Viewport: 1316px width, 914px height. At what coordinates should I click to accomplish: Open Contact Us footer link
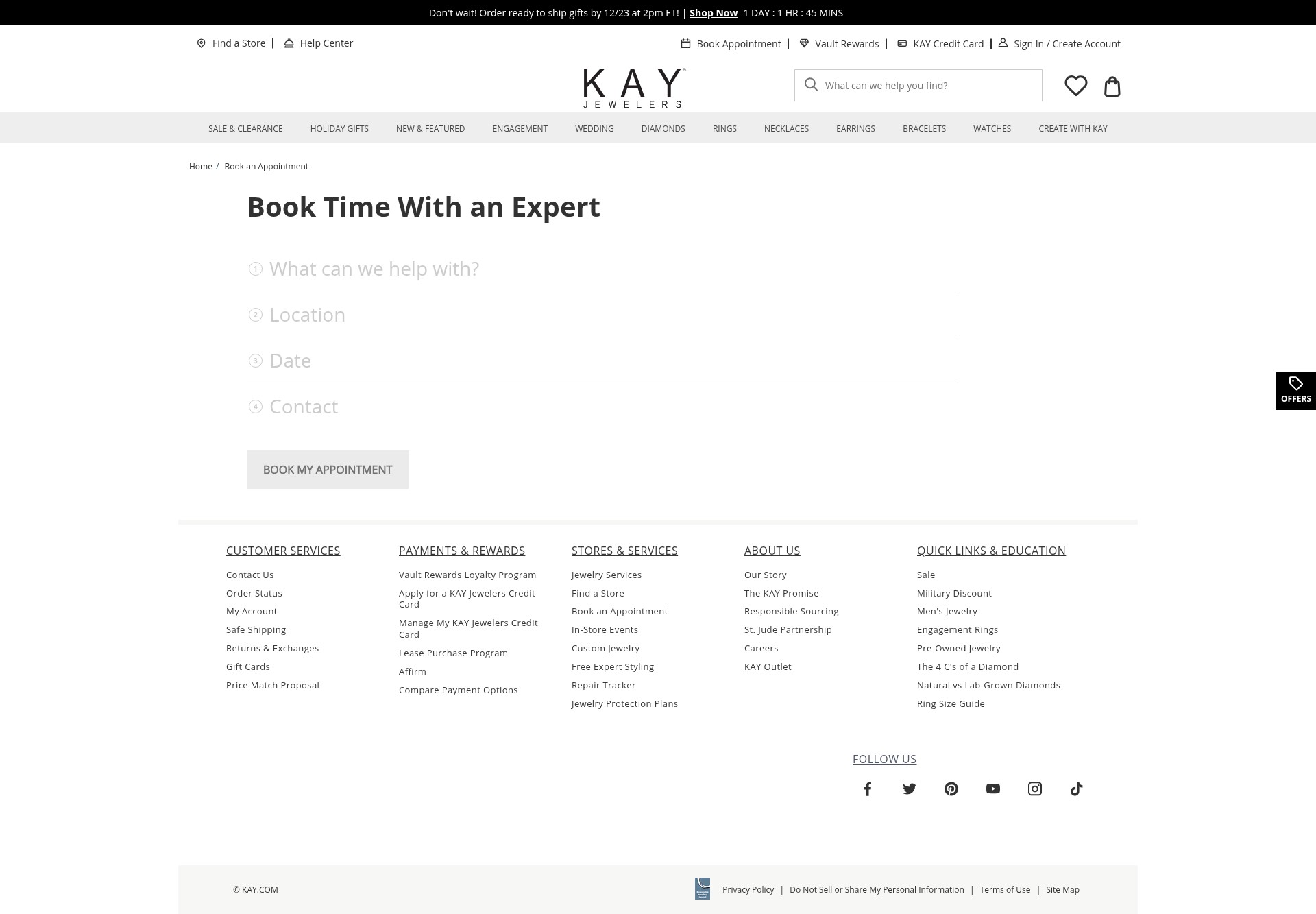pyautogui.click(x=250, y=575)
